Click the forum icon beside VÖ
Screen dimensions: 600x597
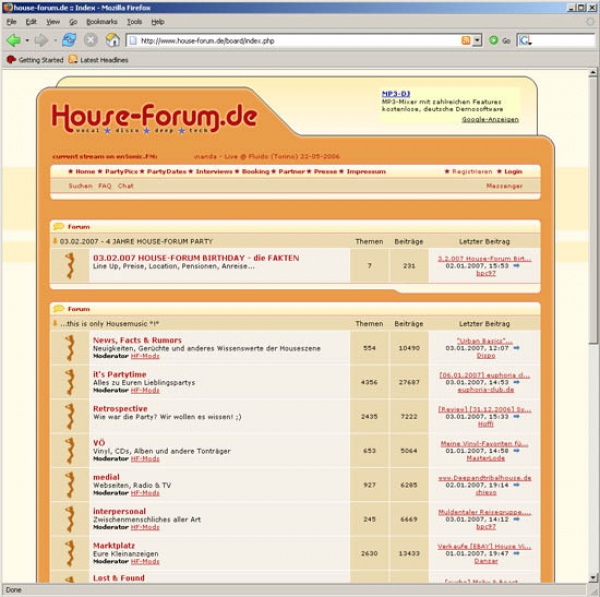[70, 450]
